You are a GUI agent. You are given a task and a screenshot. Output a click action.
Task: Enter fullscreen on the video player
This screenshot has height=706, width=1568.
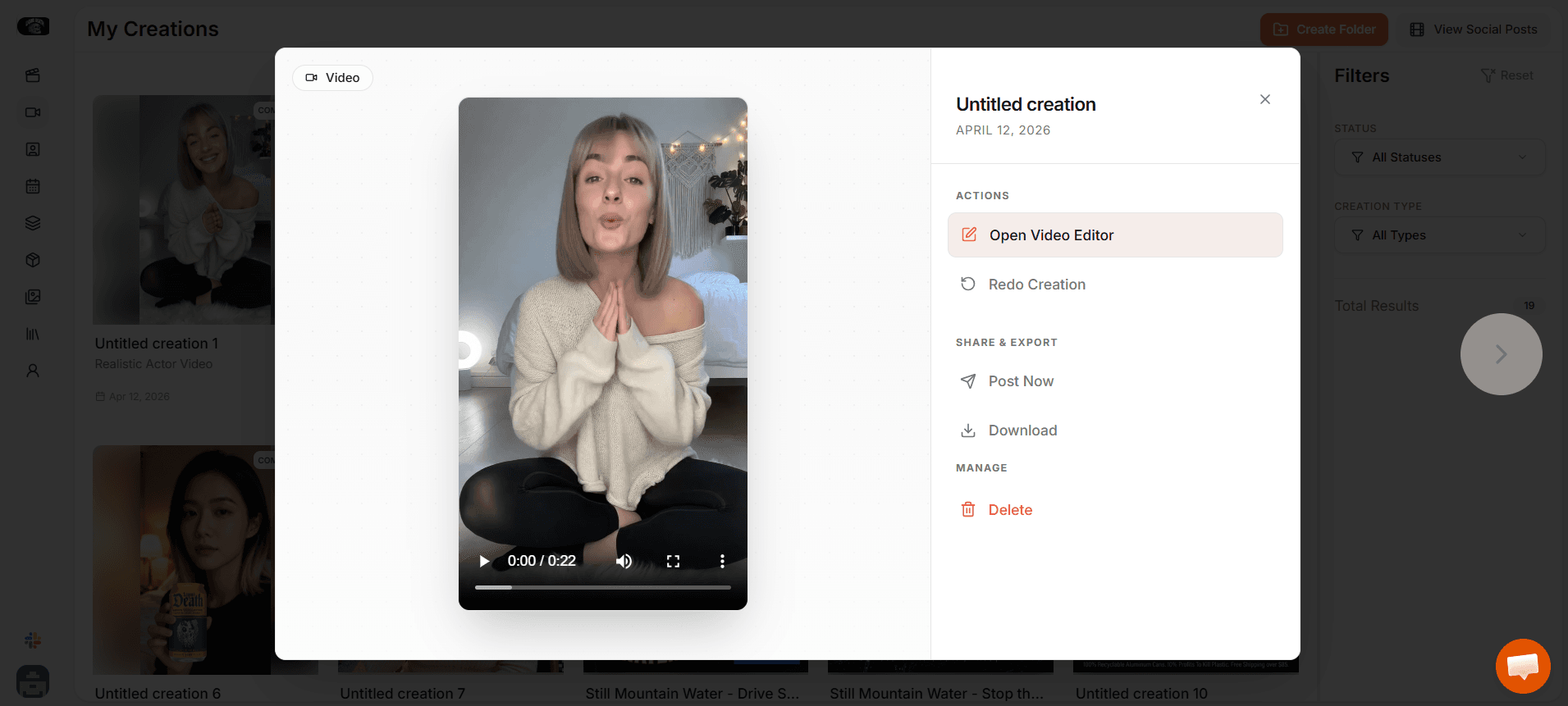point(673,561)
